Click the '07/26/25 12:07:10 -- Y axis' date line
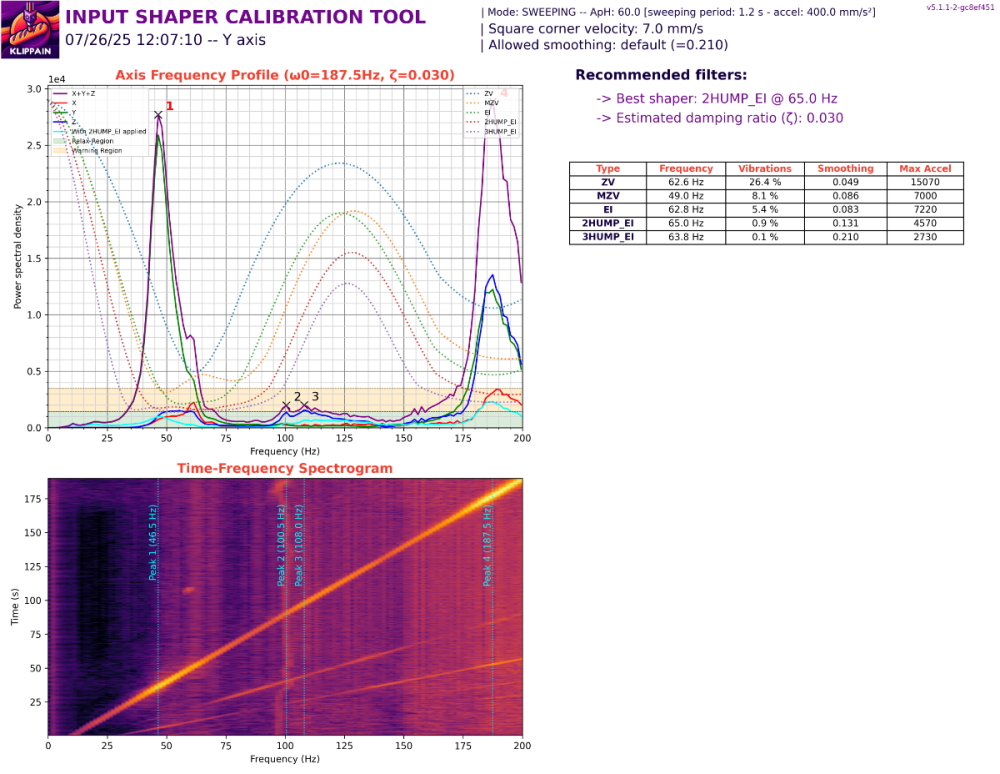The image size is (1000, 774). (x=165, y=40)
